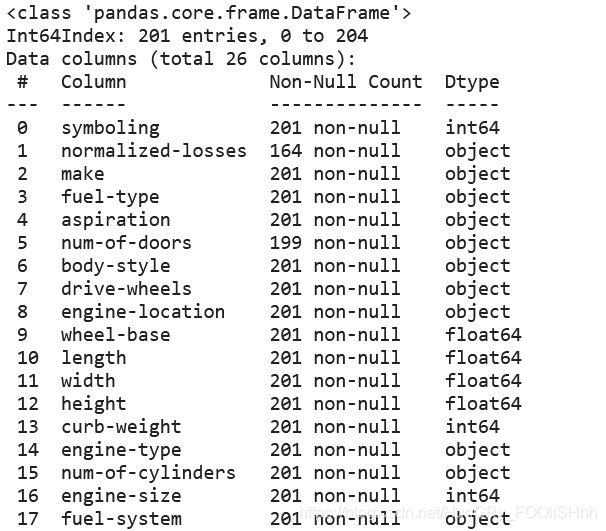This screenshot has width=606, height=531.
Task: Click the '164 non-null' count value
Action: (335, 150)
